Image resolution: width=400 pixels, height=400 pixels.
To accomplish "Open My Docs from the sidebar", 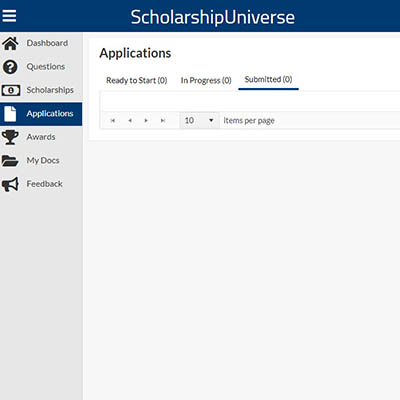I will pos(43,161).
